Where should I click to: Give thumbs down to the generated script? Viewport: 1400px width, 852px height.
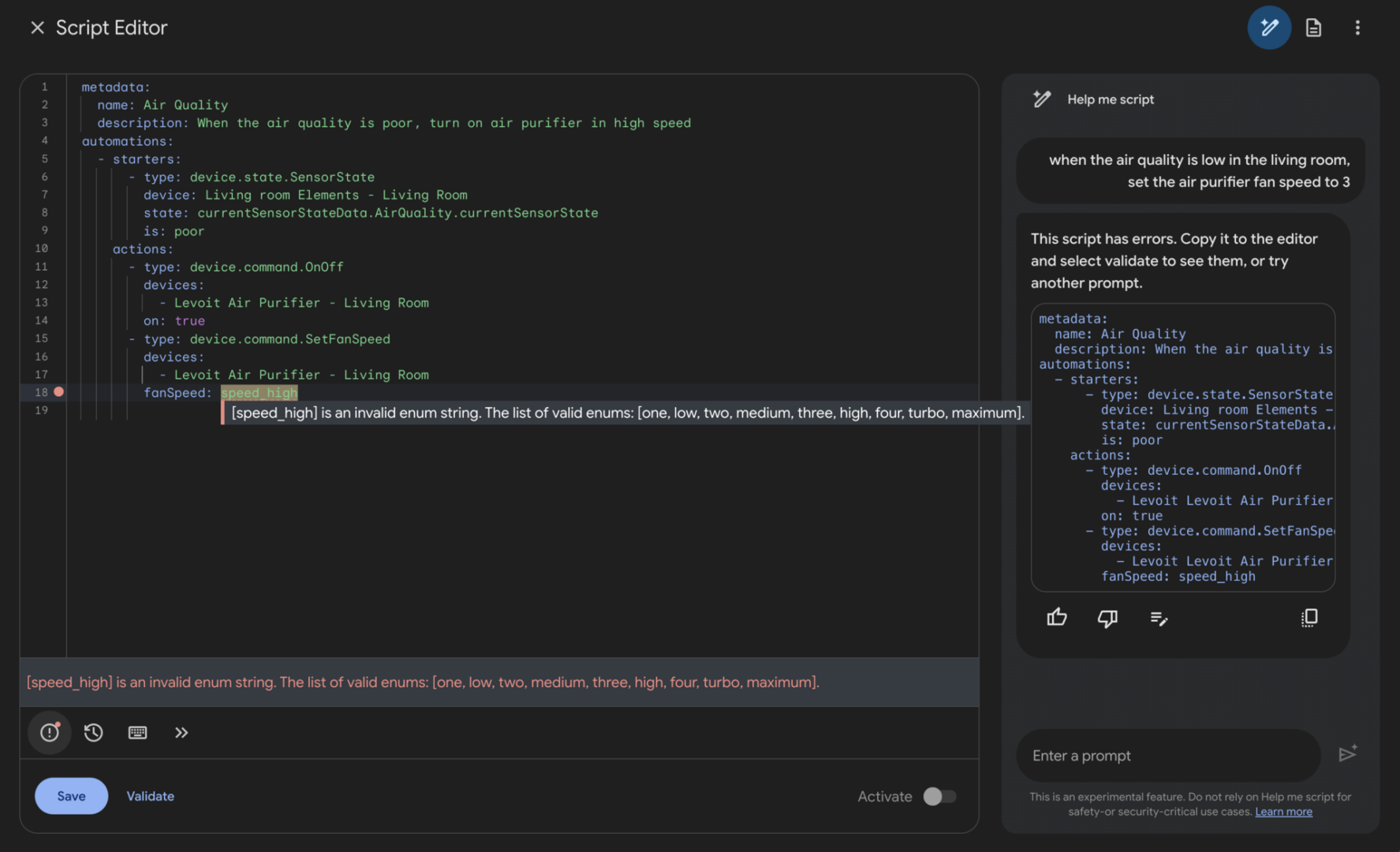pyautogui.click(x=1107, y=618)
